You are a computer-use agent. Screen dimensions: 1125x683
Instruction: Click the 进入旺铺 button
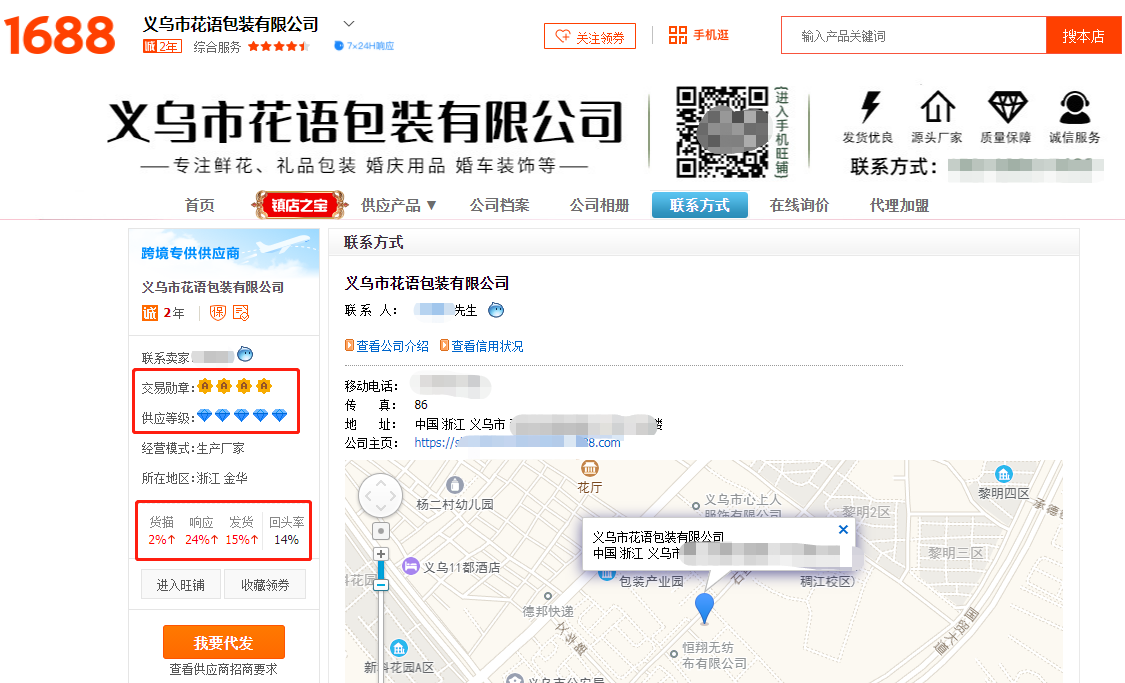pos(181,585)
